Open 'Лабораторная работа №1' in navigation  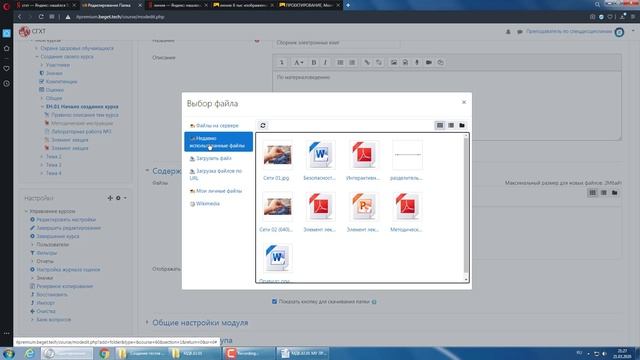81,131
